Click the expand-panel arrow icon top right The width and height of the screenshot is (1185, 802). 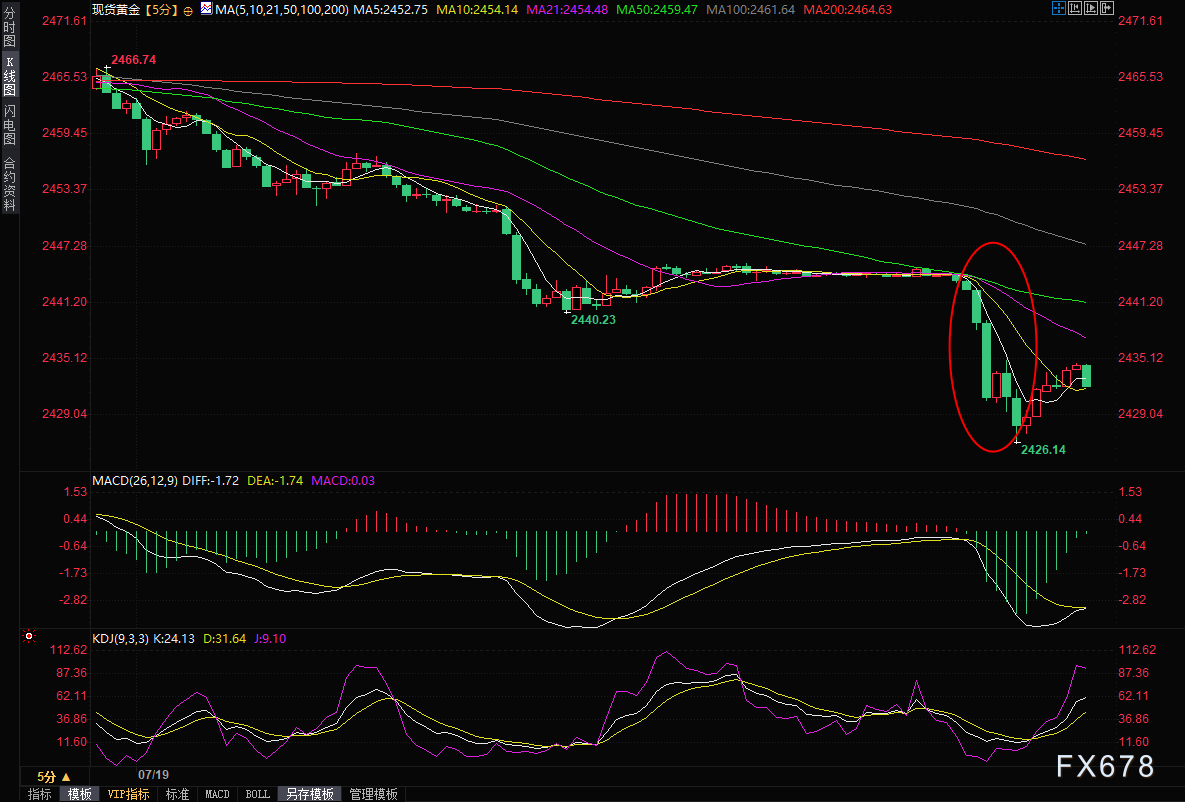point(1107,8)
